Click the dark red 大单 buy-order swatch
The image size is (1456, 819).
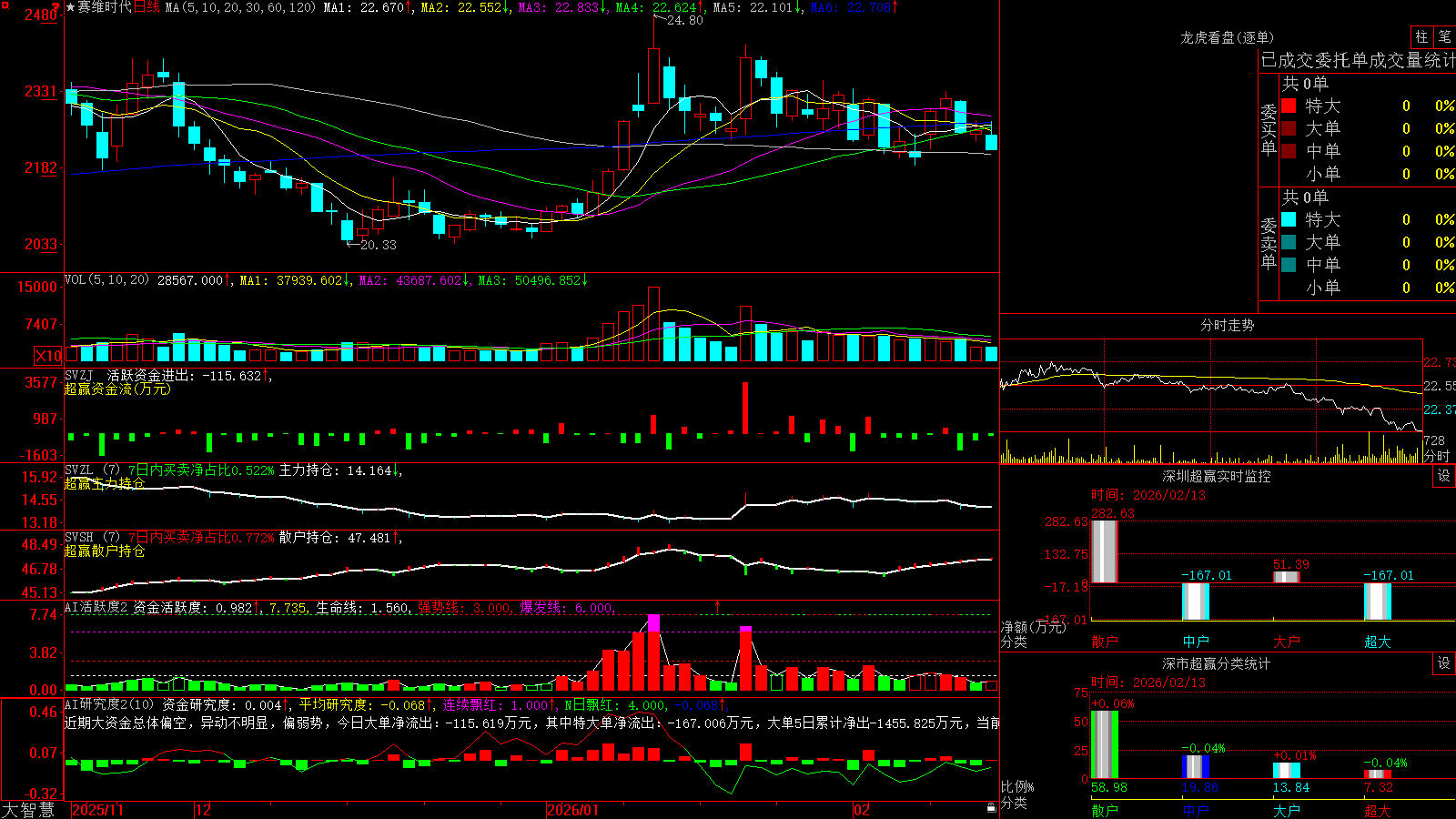point(1289,128)
